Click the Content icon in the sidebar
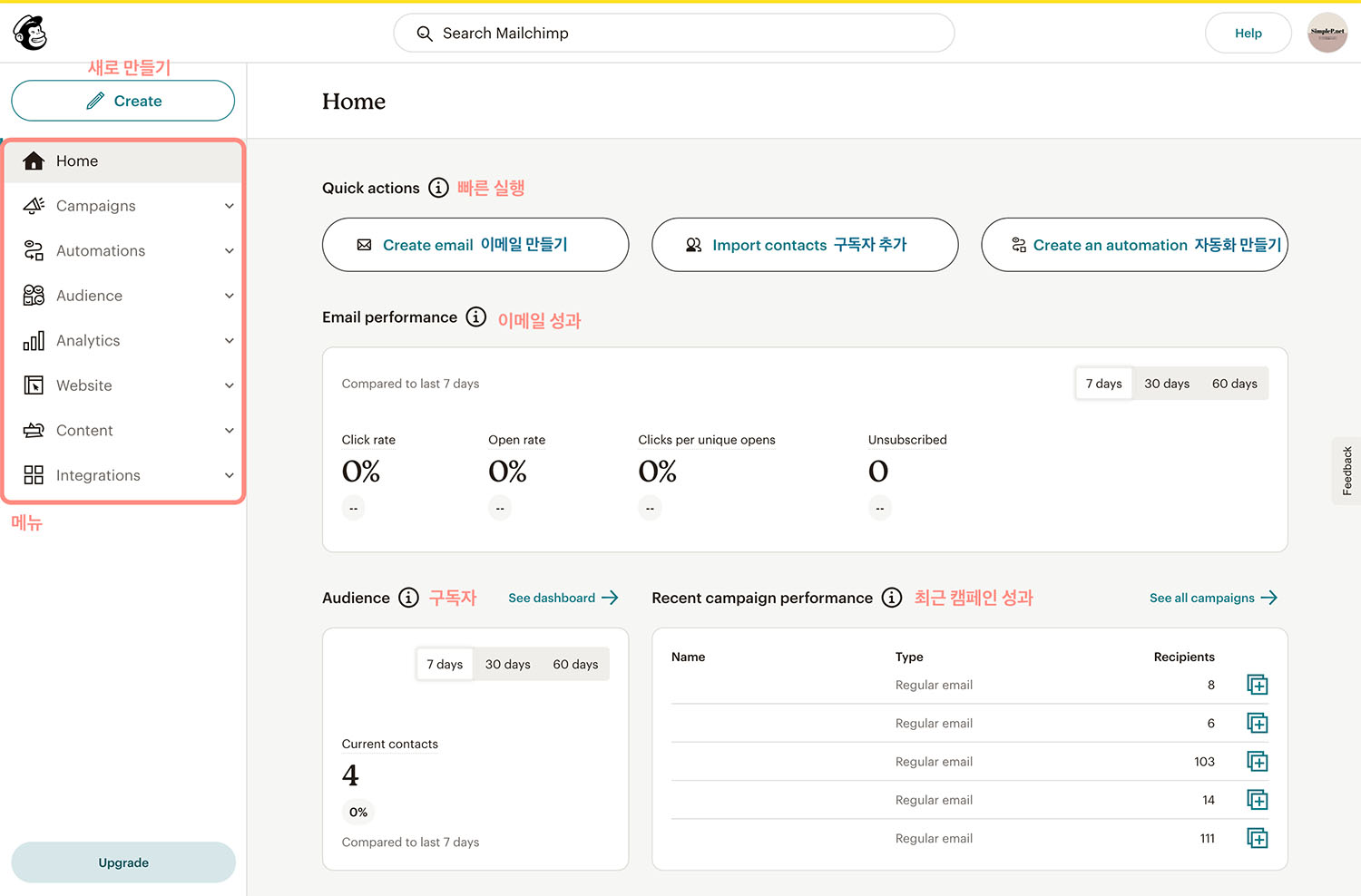Image resolution: width=1361 pixels, height=896 pixels. (34, 431)
